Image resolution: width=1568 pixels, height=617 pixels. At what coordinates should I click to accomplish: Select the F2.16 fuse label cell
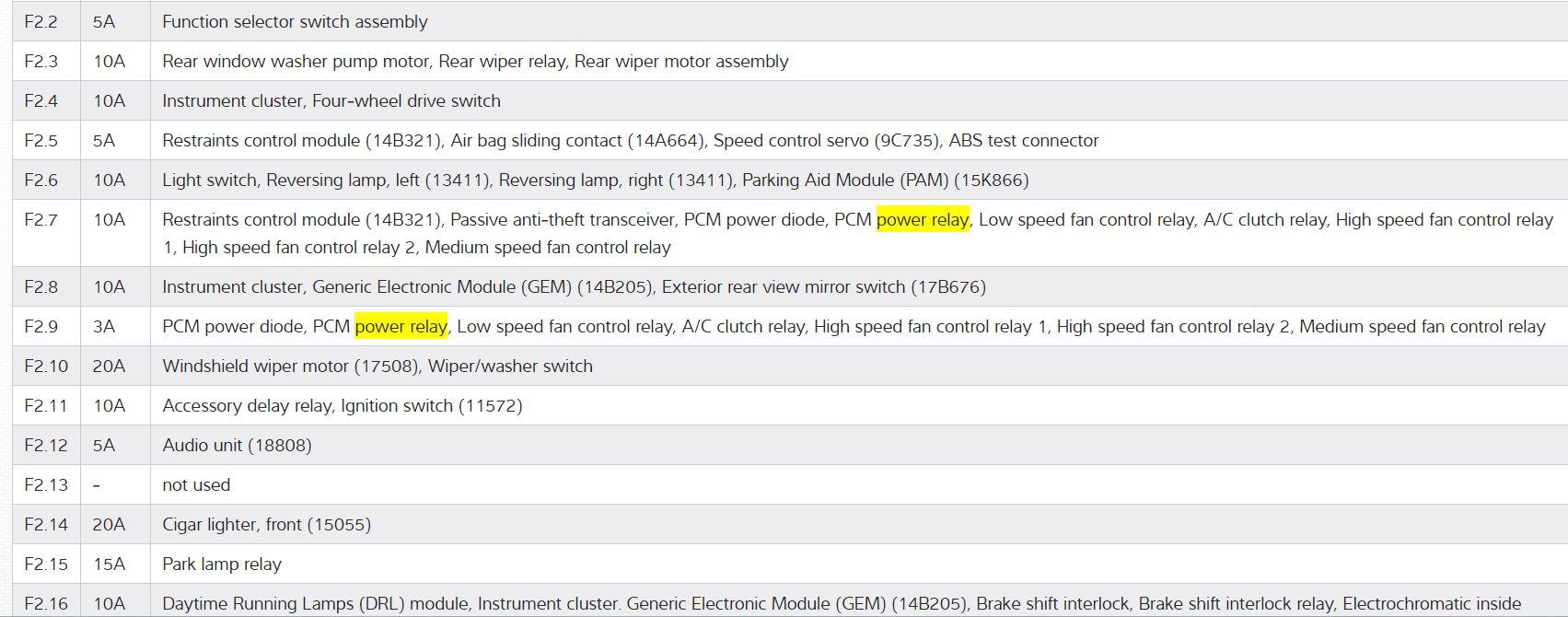46,604
